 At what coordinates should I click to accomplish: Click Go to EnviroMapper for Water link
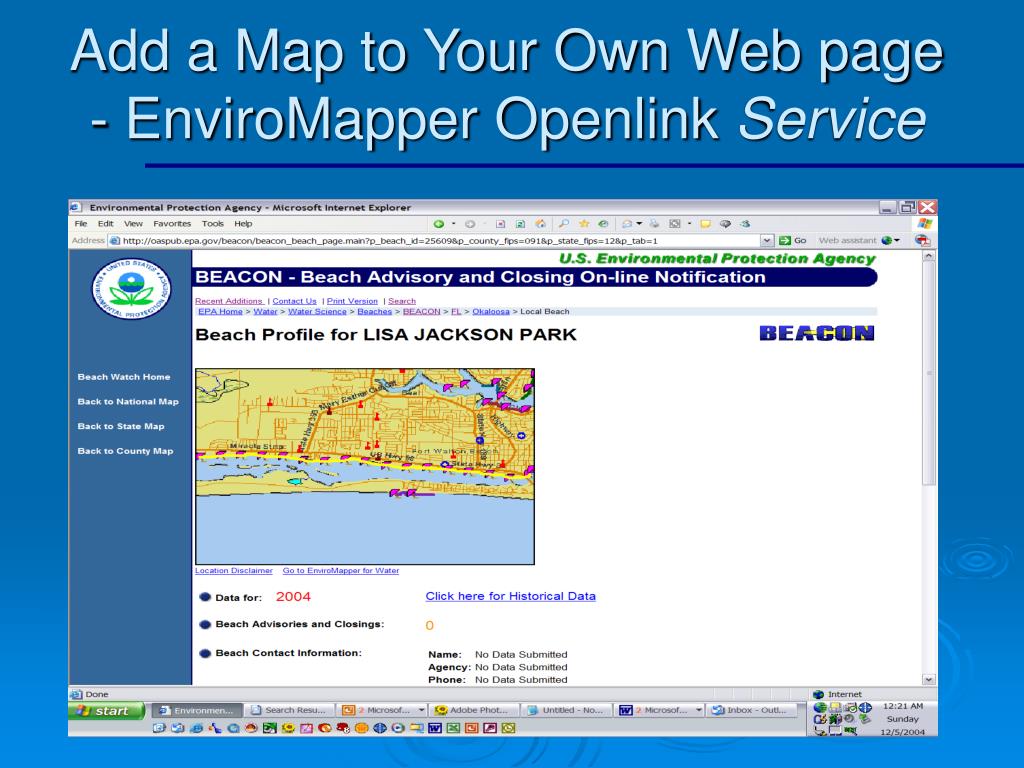click(340, 571)
